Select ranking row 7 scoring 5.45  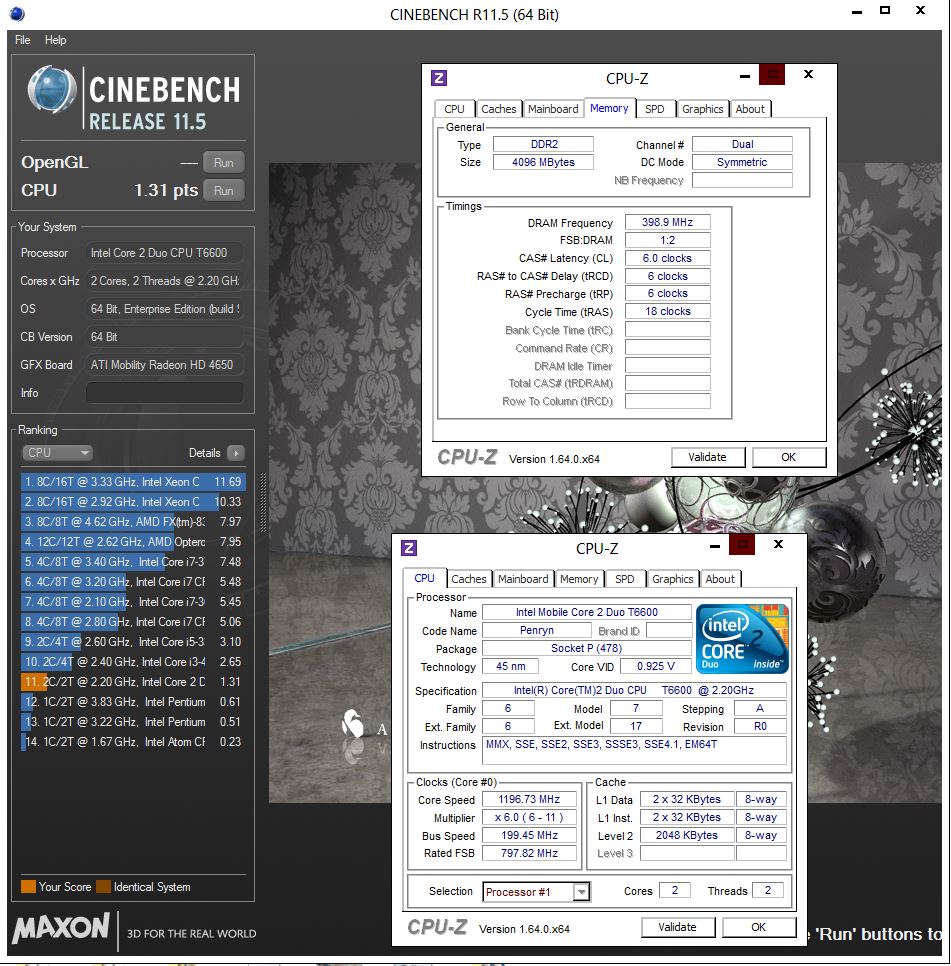133,602
